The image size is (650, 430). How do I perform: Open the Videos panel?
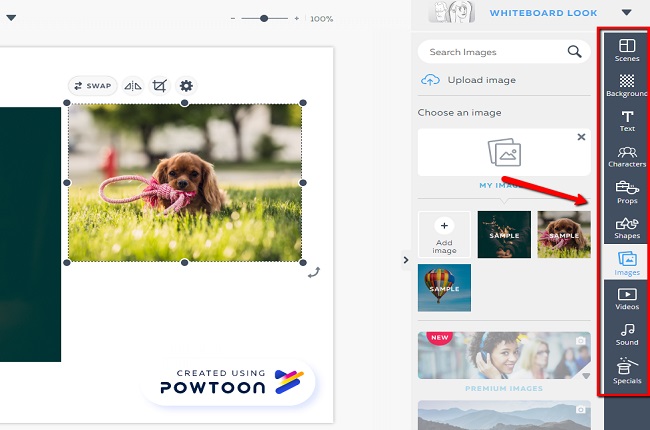tap(627, 298)
